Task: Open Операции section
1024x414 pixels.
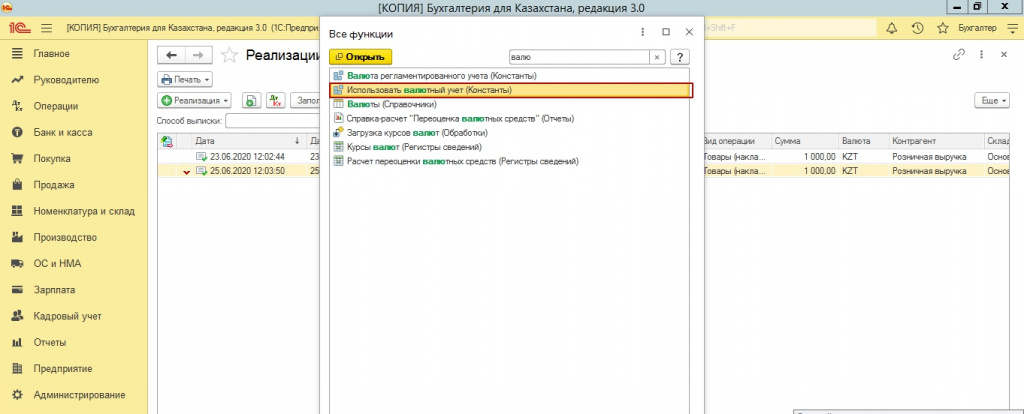Action: pos(56,106)
